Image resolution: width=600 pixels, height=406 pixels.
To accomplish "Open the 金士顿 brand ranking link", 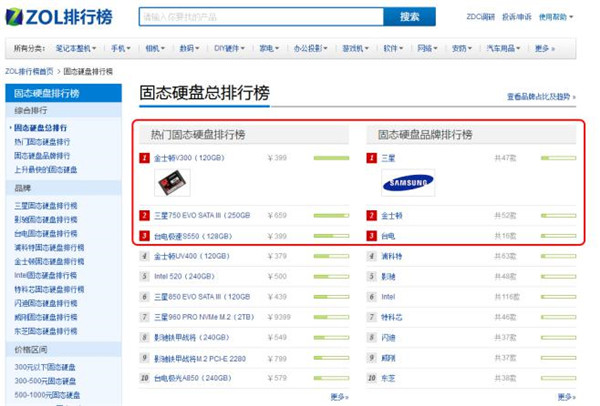I will click(391, 215).
